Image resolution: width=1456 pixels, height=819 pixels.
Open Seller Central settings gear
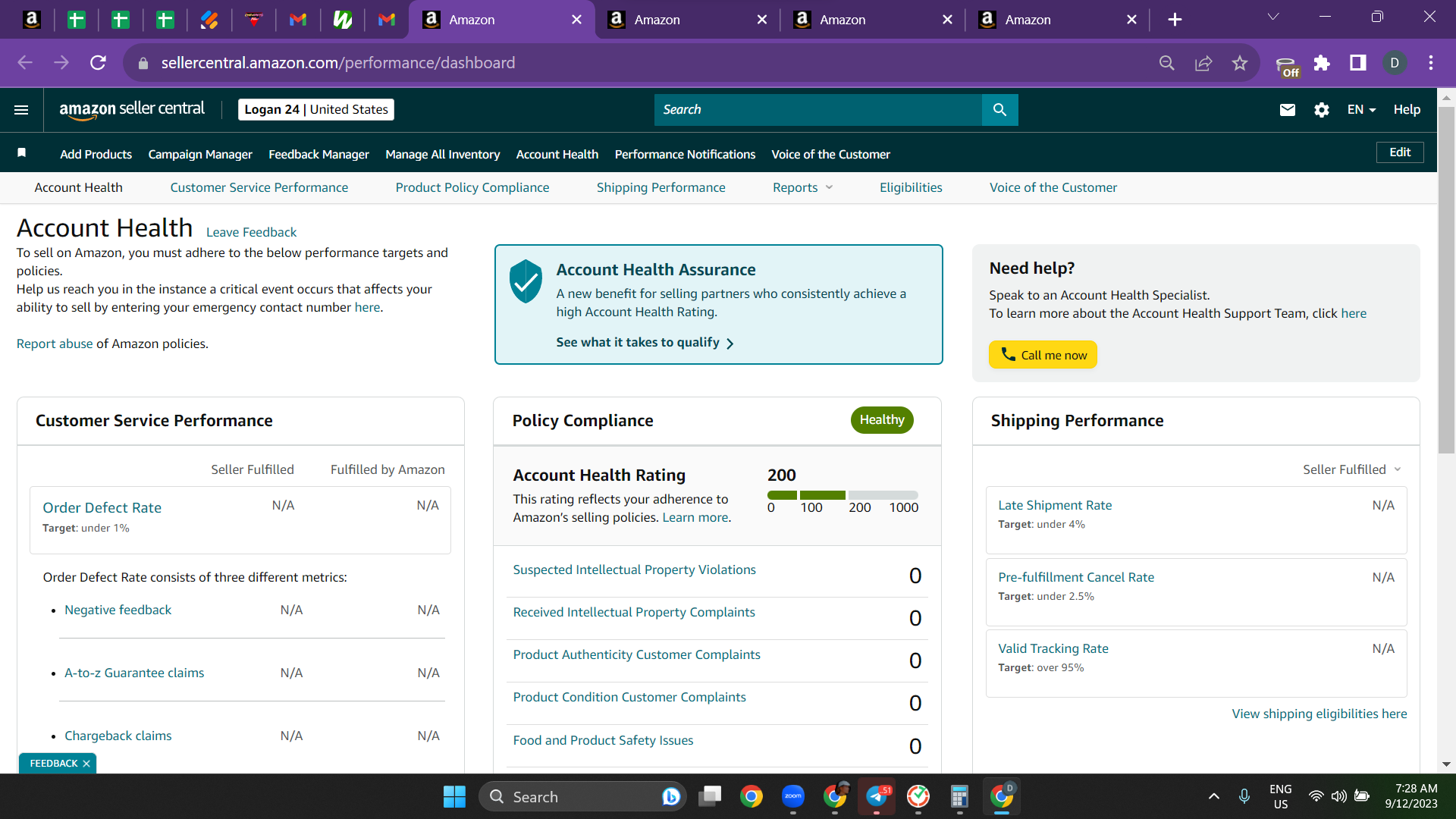point(1322,110)
